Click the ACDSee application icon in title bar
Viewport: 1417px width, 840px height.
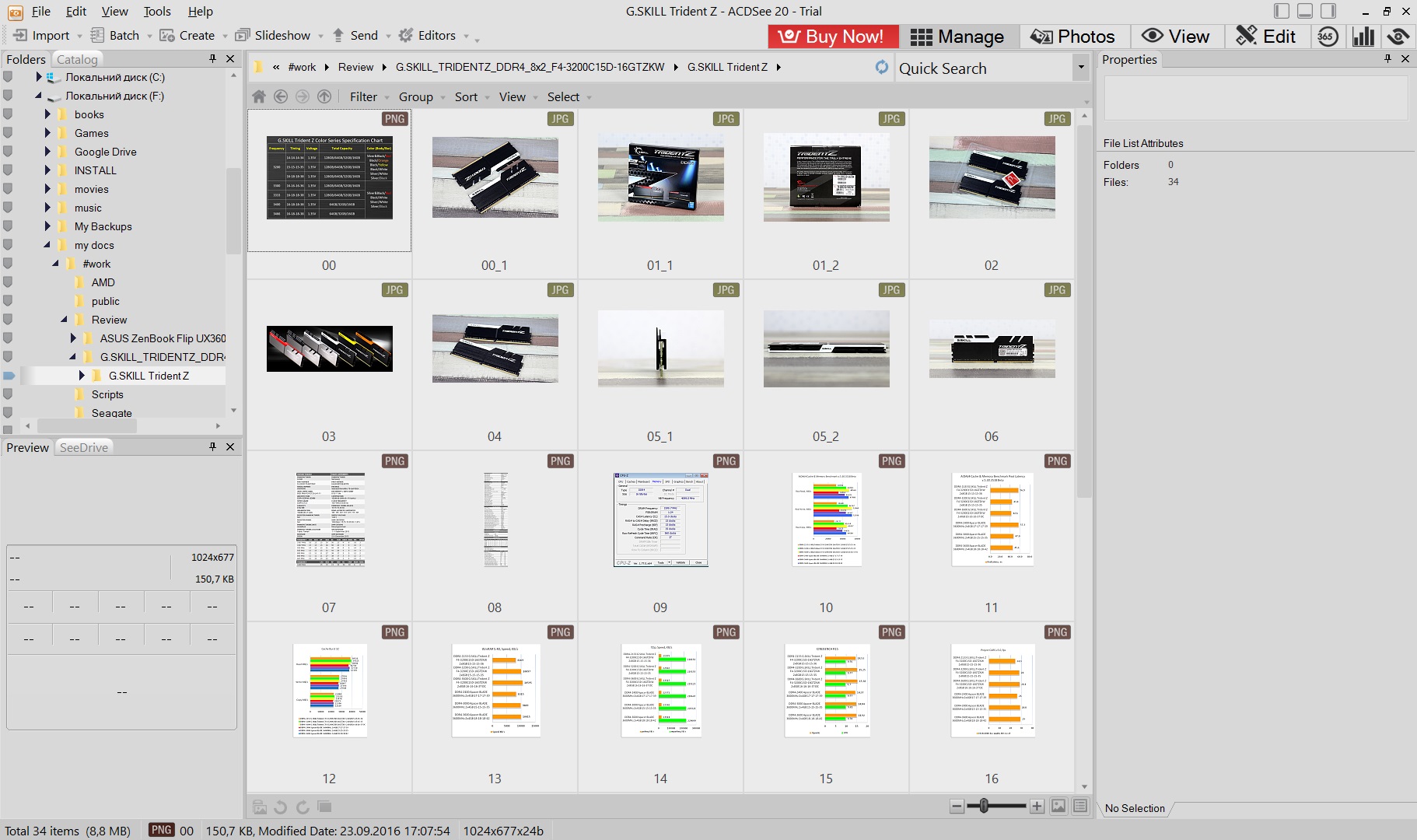click(x=15, y=12)
